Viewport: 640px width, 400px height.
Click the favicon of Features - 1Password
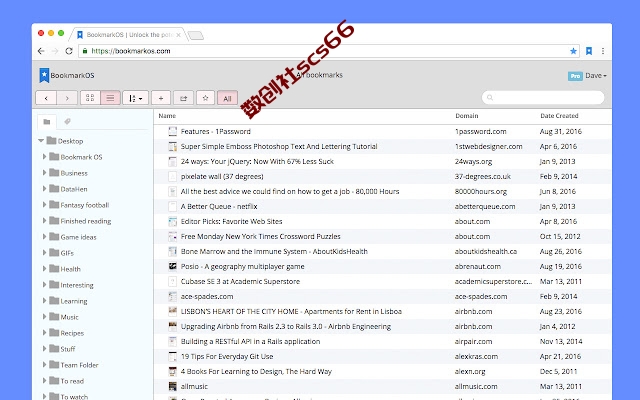point(173,131)
